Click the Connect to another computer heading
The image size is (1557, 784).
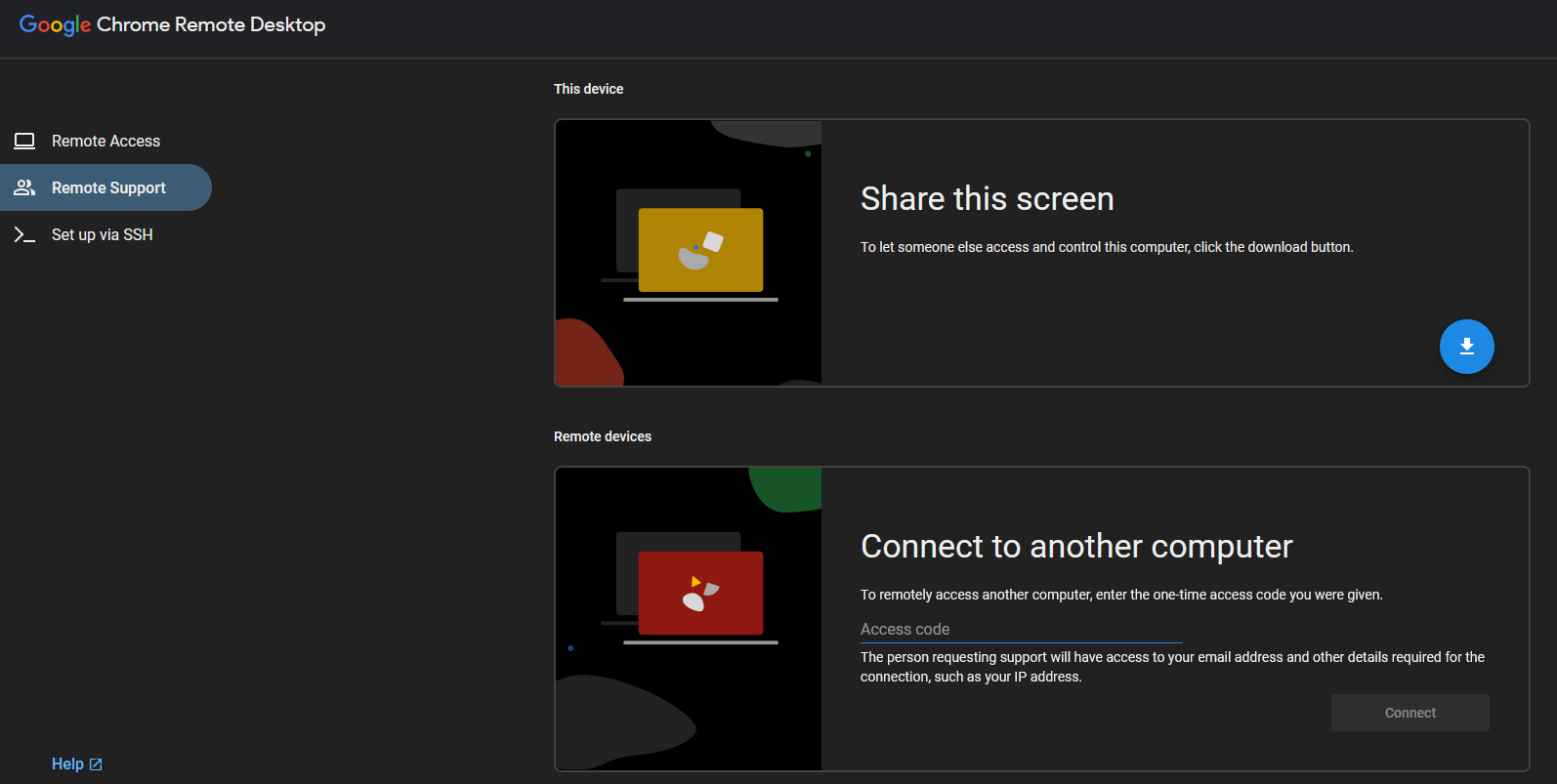pos(1076,547)
